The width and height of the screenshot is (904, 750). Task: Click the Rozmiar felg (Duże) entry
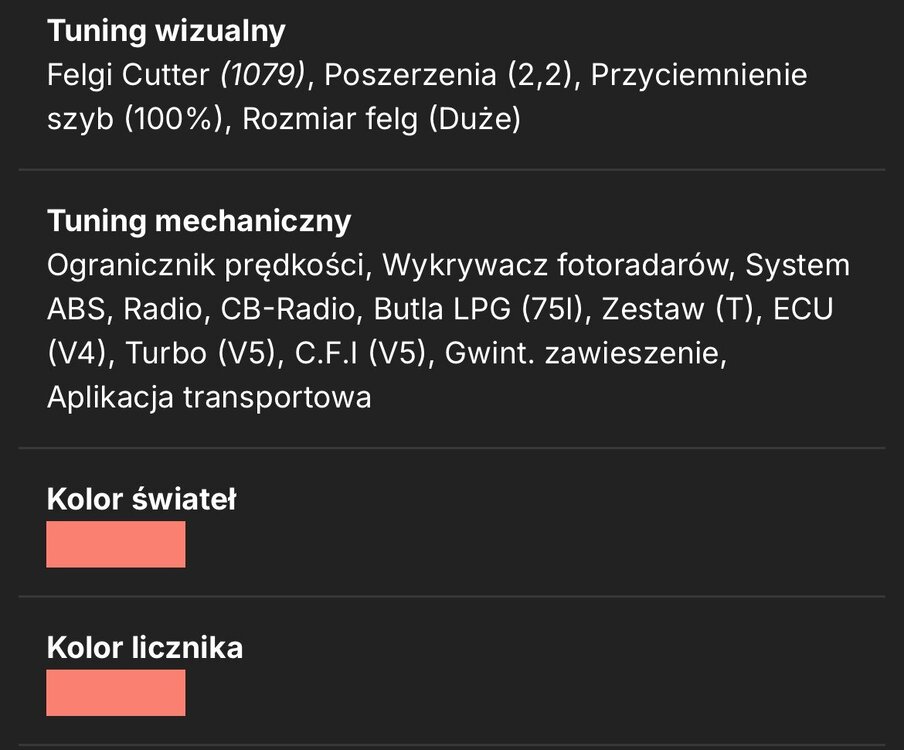click(381, 119)
